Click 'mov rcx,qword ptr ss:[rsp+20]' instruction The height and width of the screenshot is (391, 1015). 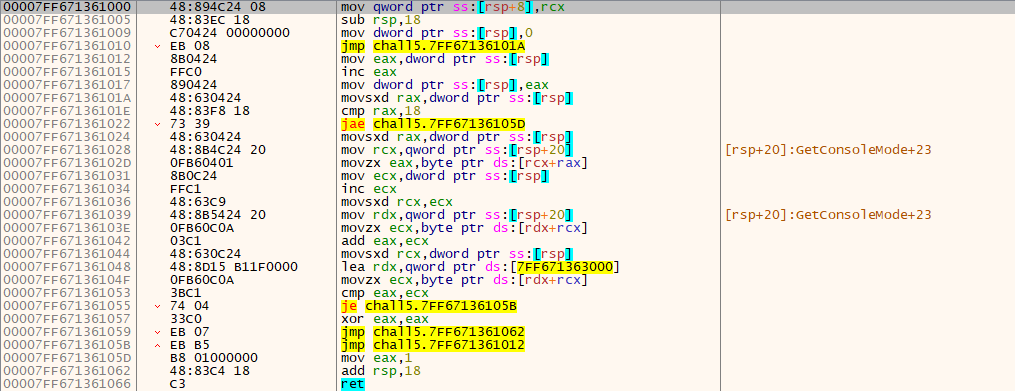click(x=458, y=150)
